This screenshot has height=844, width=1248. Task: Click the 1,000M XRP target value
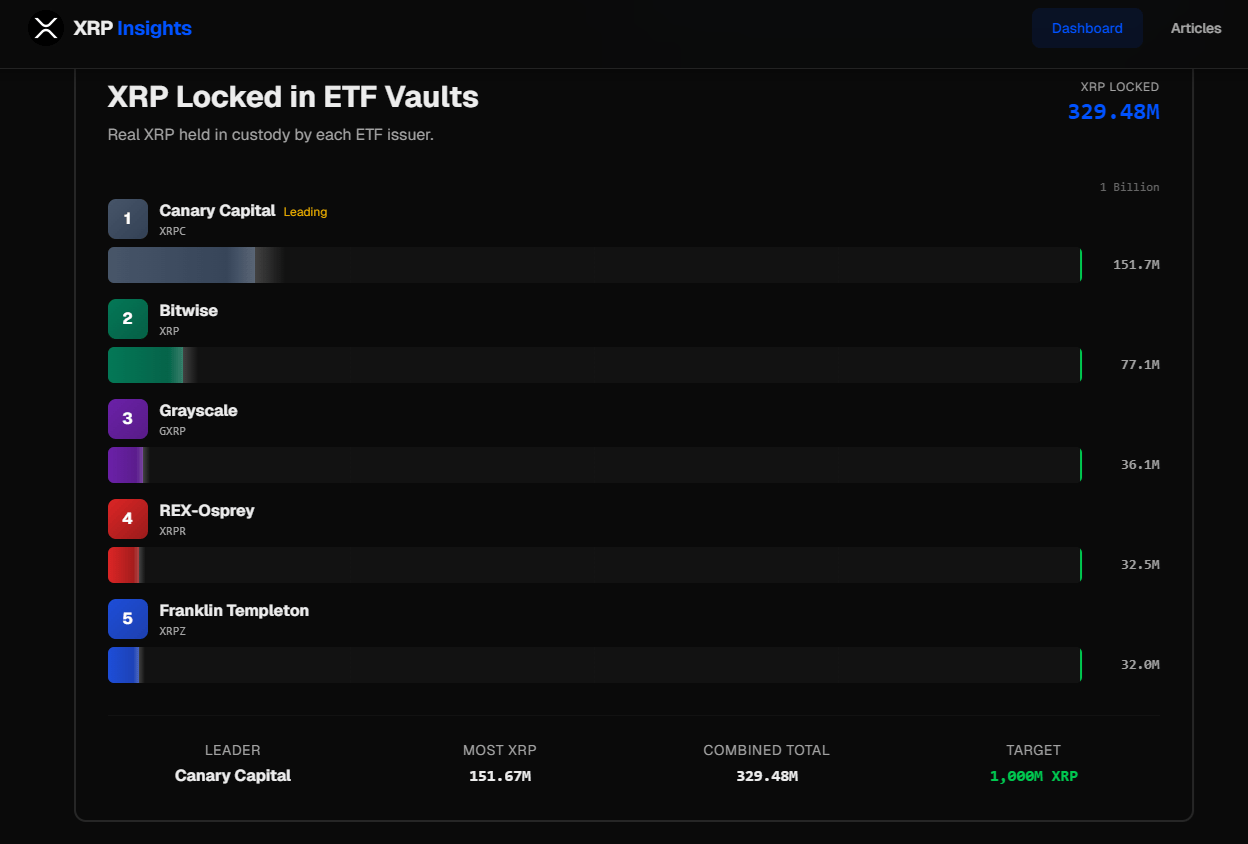click(1033, 775)
